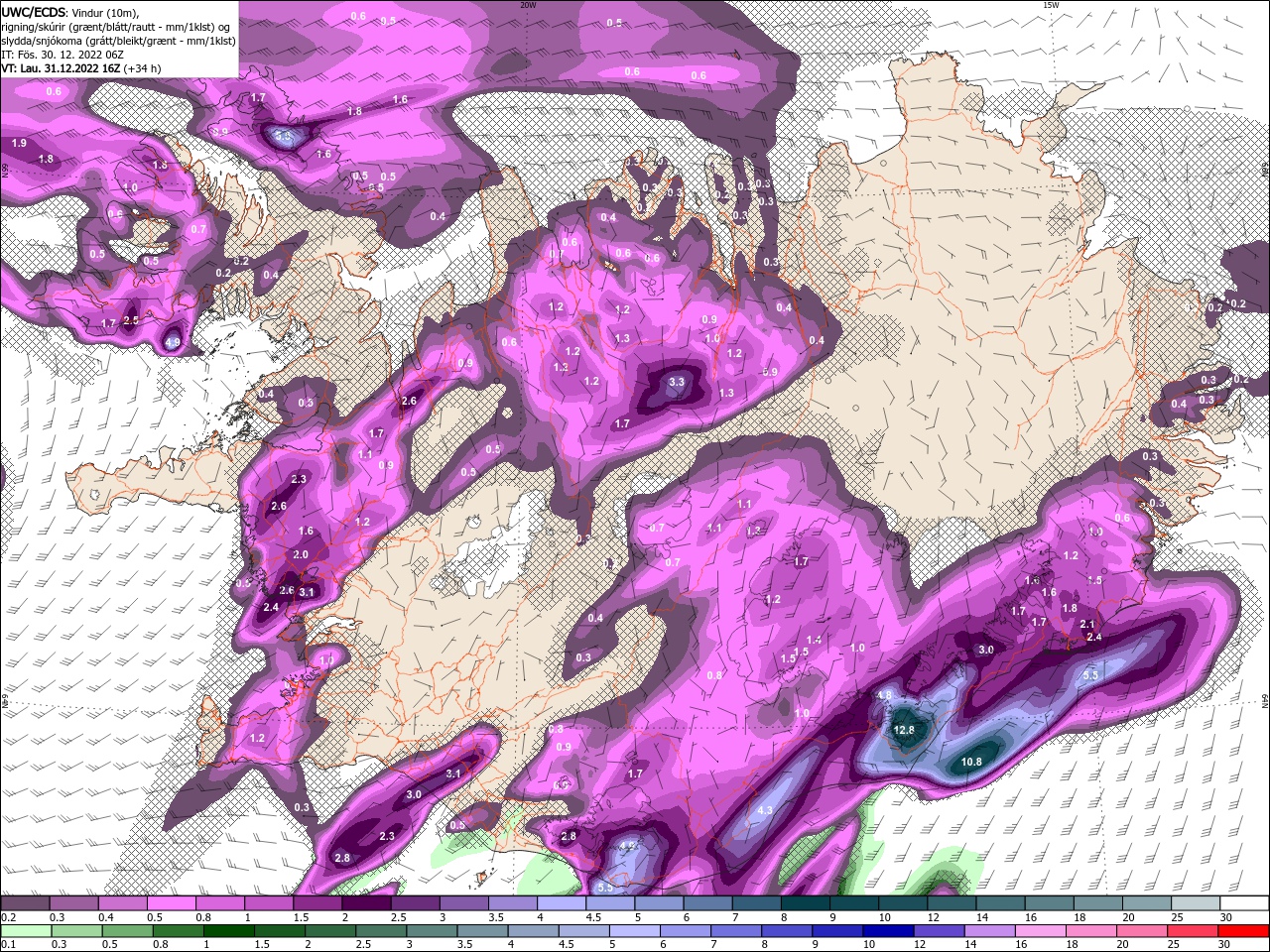Pick the pale green swatch after 0.1 in lower legend

pos(25,930)
